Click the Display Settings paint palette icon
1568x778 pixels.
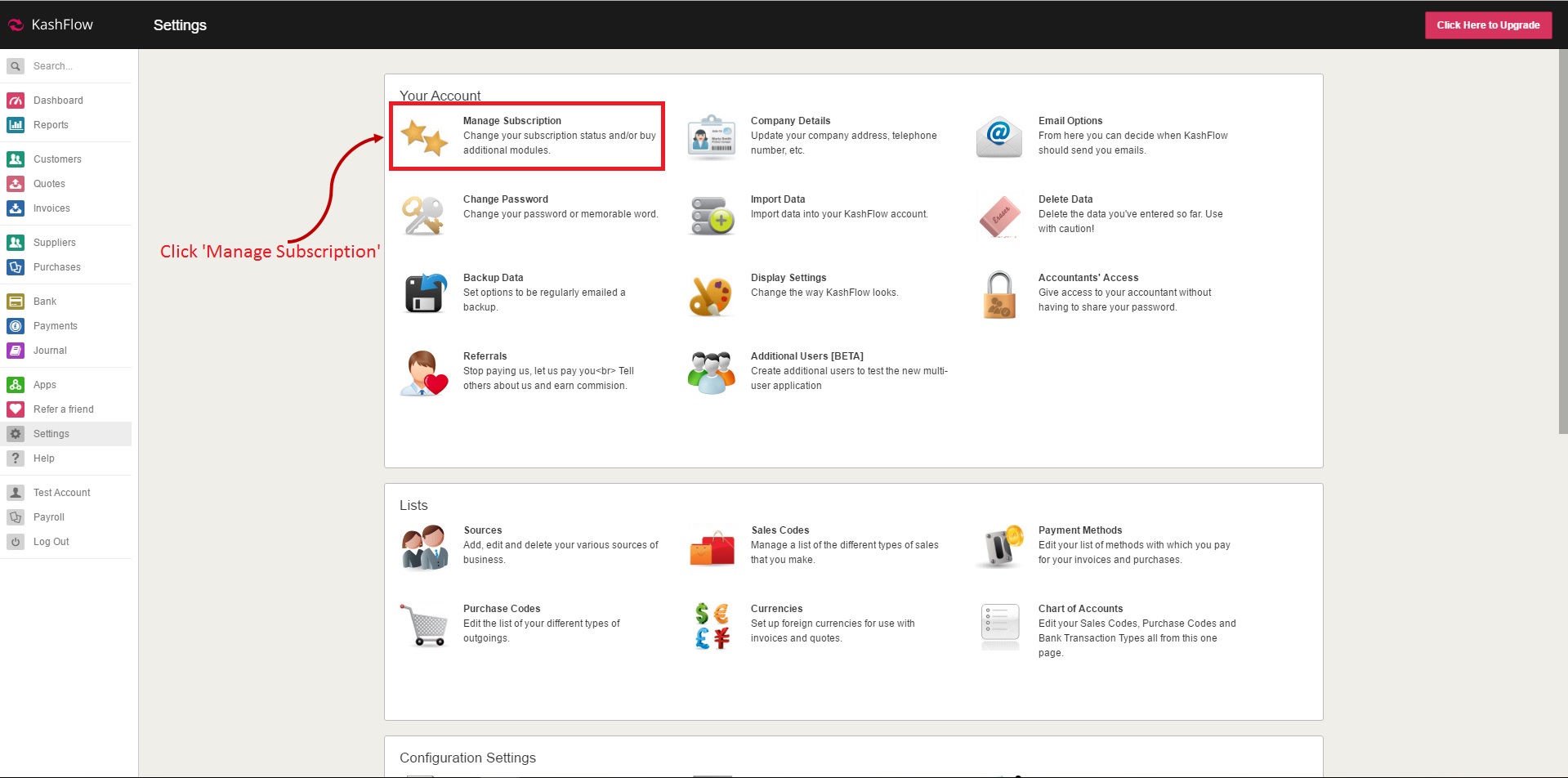click(711, 294)
